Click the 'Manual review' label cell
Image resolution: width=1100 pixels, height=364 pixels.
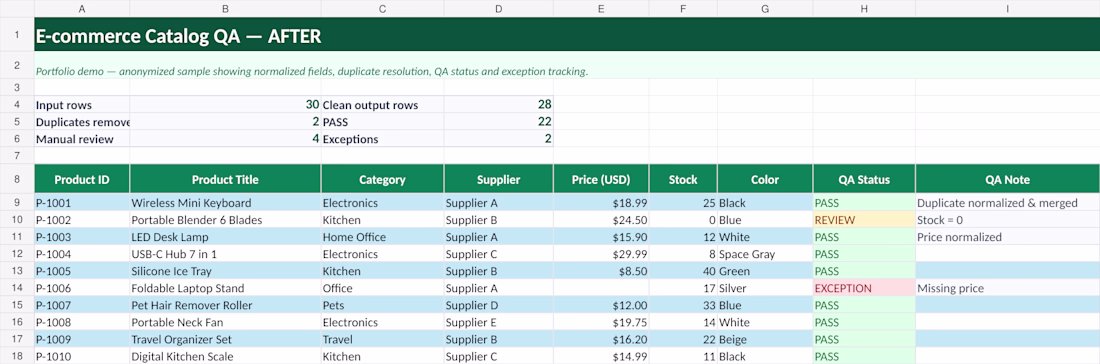(82, 139)
